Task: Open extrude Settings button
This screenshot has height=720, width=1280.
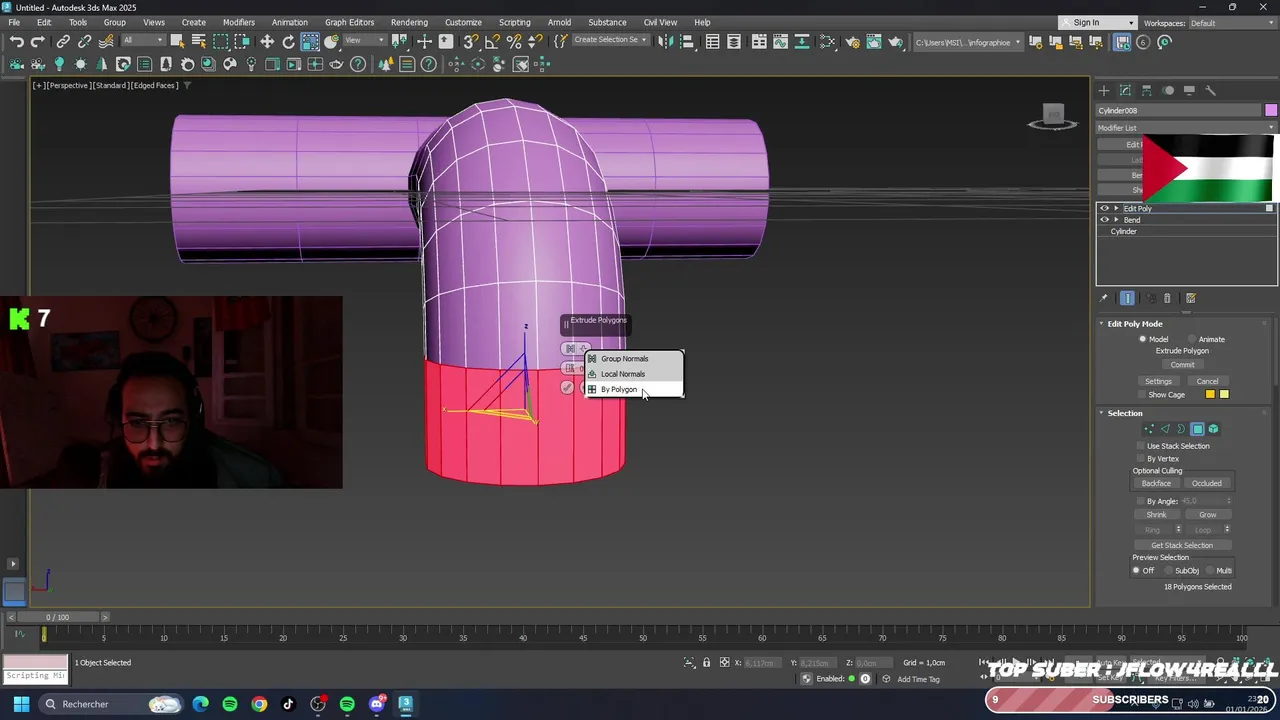Action: click(1158, 381)
